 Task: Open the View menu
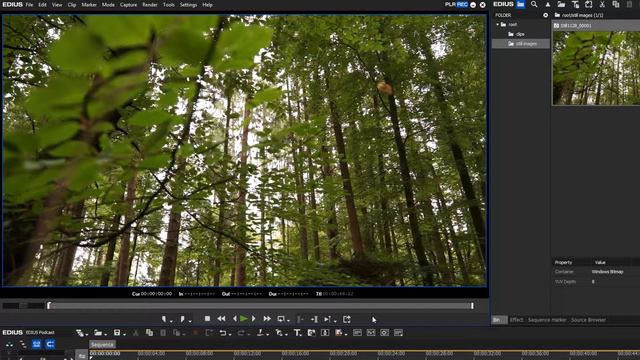click(57, 5)
